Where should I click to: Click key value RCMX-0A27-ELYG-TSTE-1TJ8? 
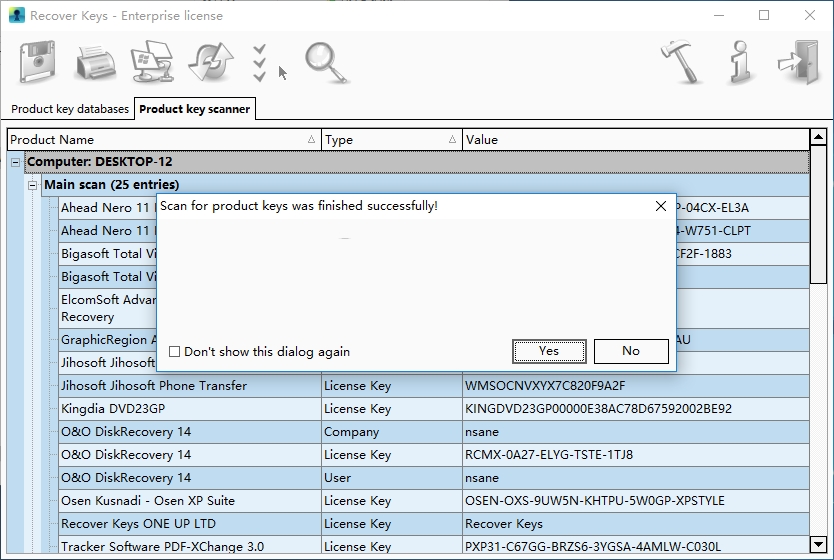(549, 455)
